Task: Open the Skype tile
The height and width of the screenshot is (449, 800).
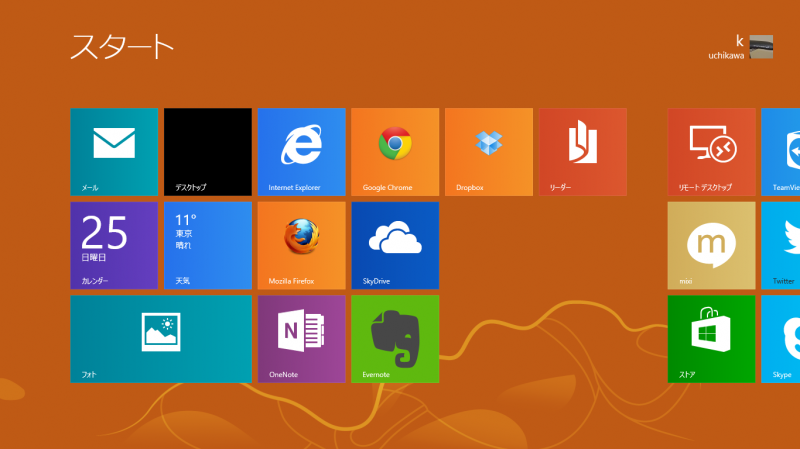Action: tap(781, 339)
